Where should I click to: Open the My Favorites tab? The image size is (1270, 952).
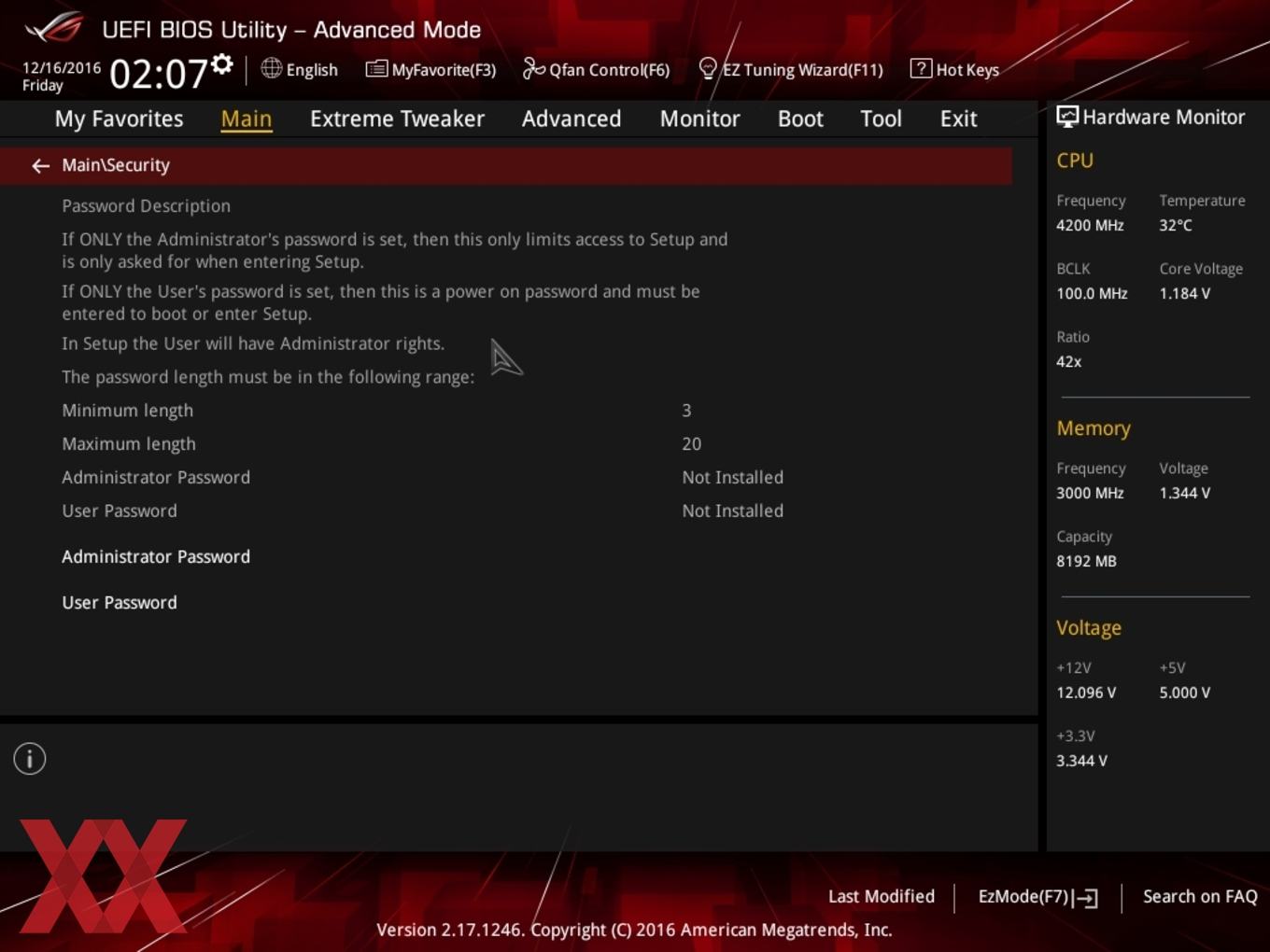[119, 119]
